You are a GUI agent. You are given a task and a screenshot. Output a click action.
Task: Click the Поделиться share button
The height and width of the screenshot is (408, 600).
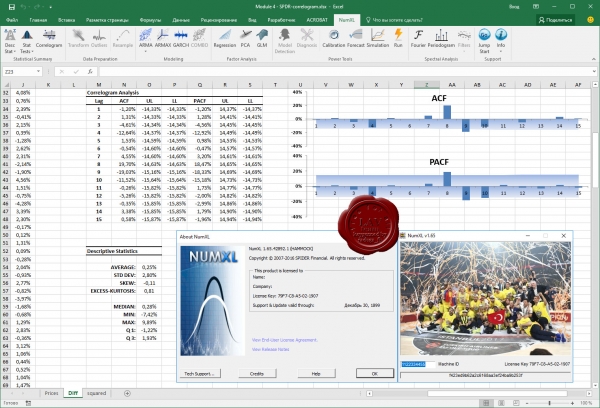coord(555,20)
